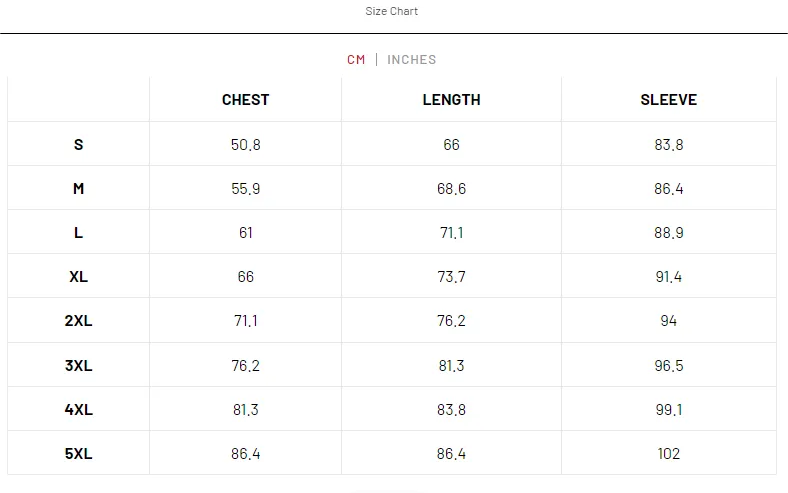Click sleeve value 88,9 for size L

669,232
